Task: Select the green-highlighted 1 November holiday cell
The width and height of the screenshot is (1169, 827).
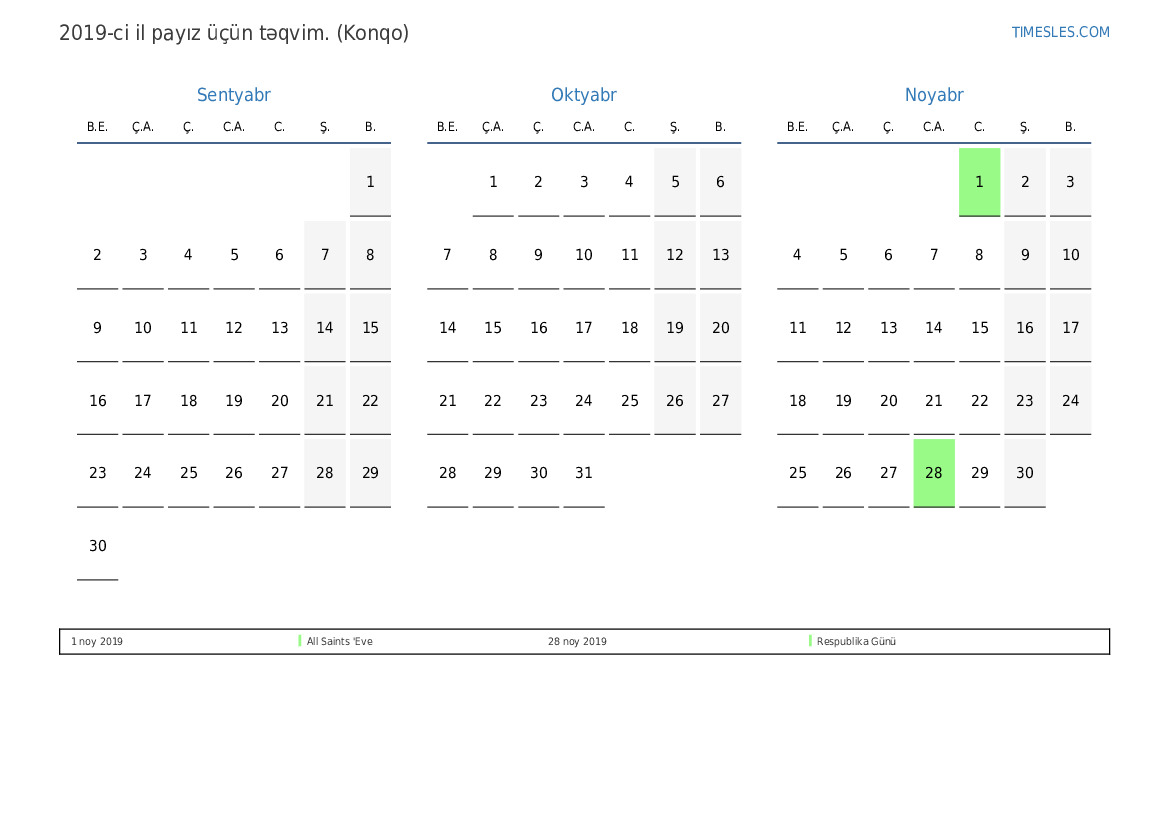Action: coord(979,182)
